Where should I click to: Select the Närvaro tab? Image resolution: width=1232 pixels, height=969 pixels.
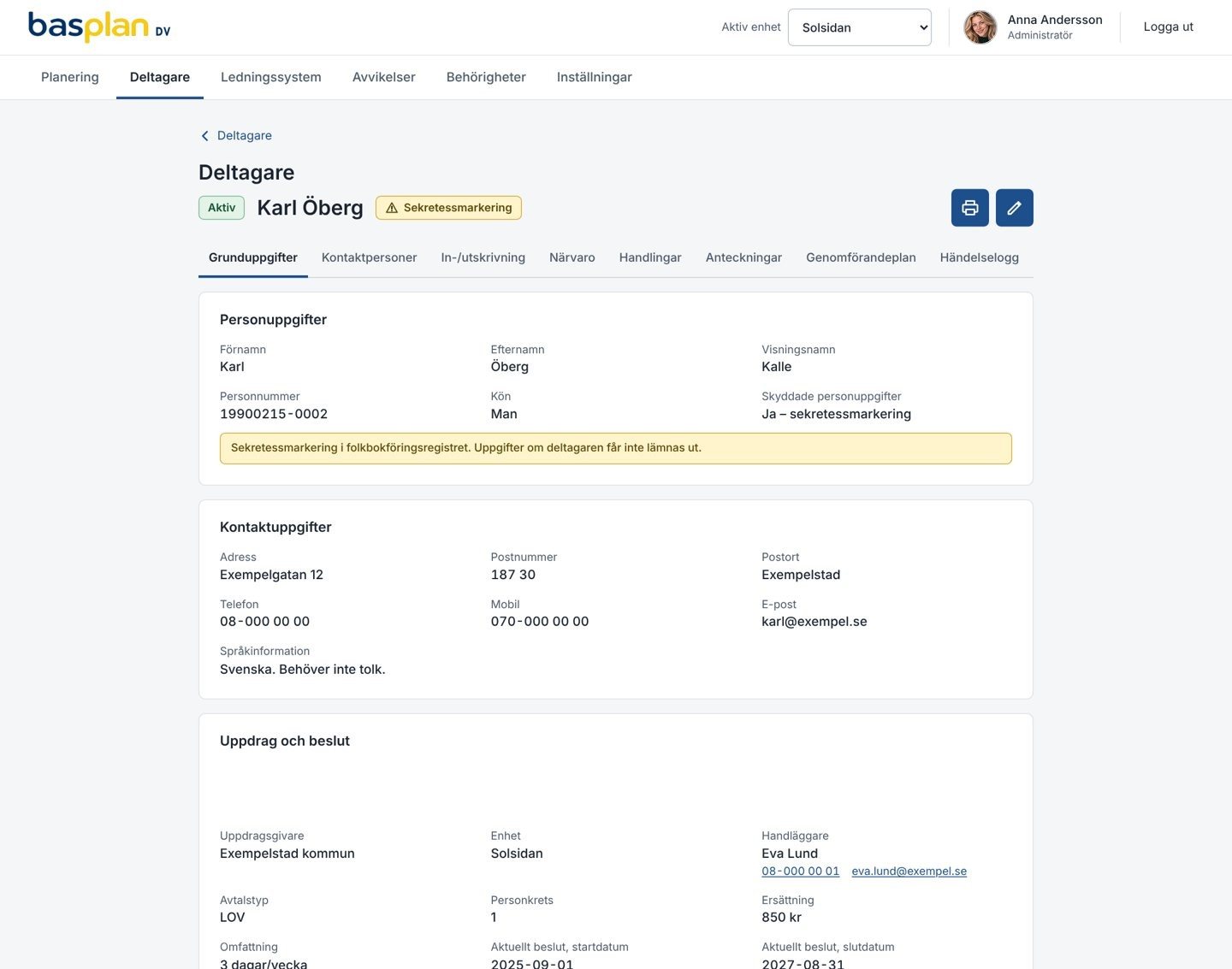point(572,257)
